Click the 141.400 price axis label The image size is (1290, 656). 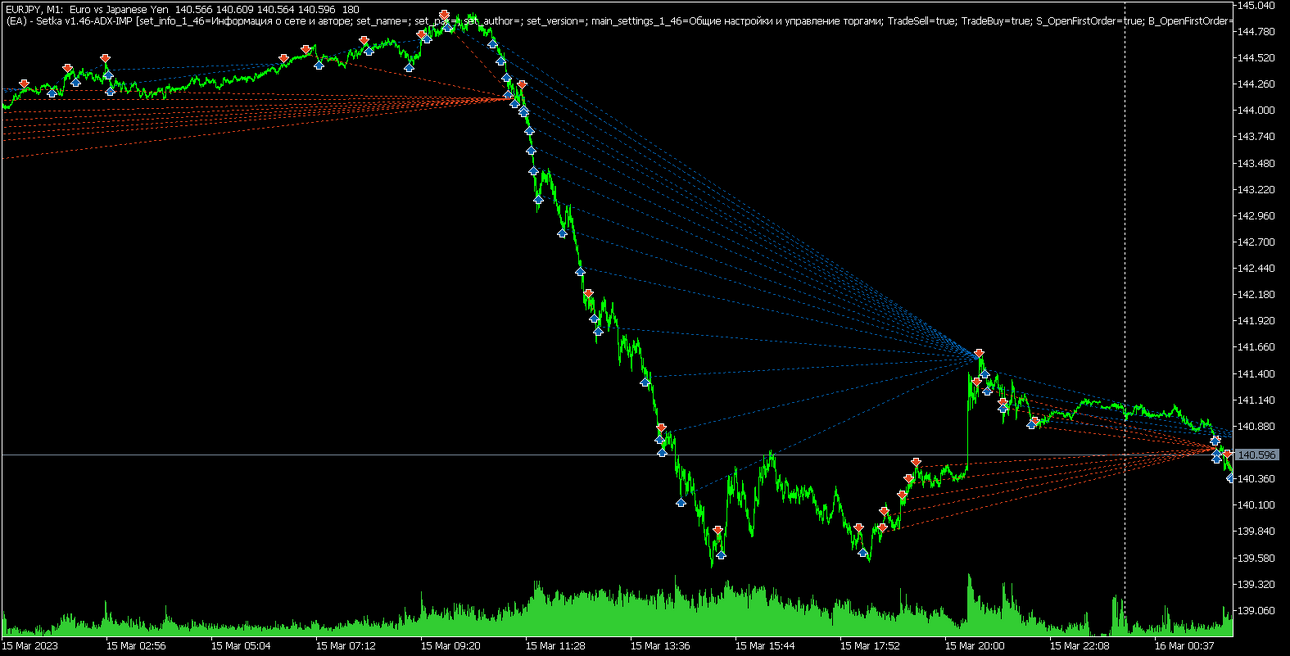click(1257, 373)
